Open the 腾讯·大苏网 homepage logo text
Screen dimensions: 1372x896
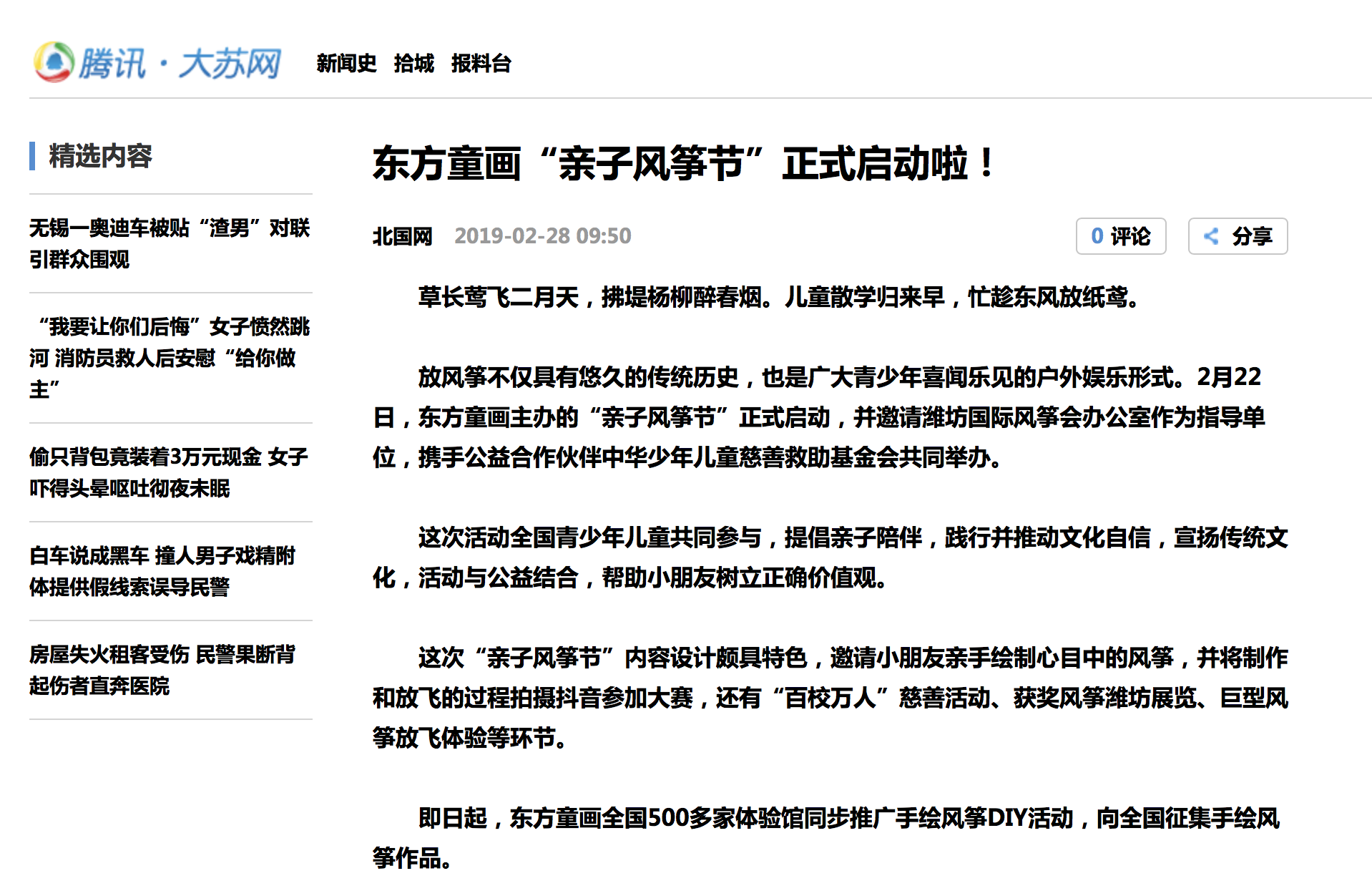[x=180, y=64]
